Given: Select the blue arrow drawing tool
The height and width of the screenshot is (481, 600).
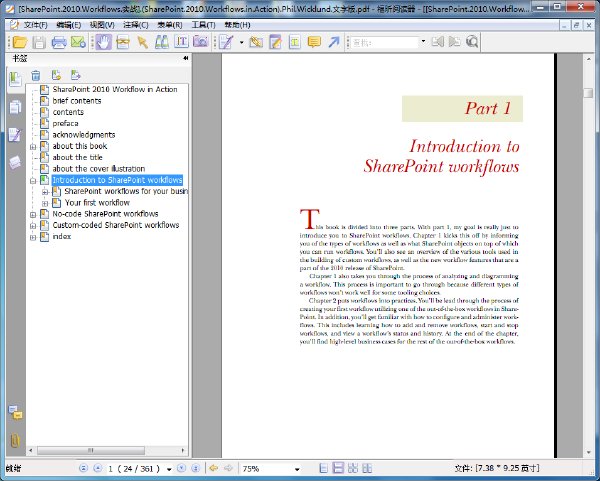Looking at the screenshot, I should (334, 42).
